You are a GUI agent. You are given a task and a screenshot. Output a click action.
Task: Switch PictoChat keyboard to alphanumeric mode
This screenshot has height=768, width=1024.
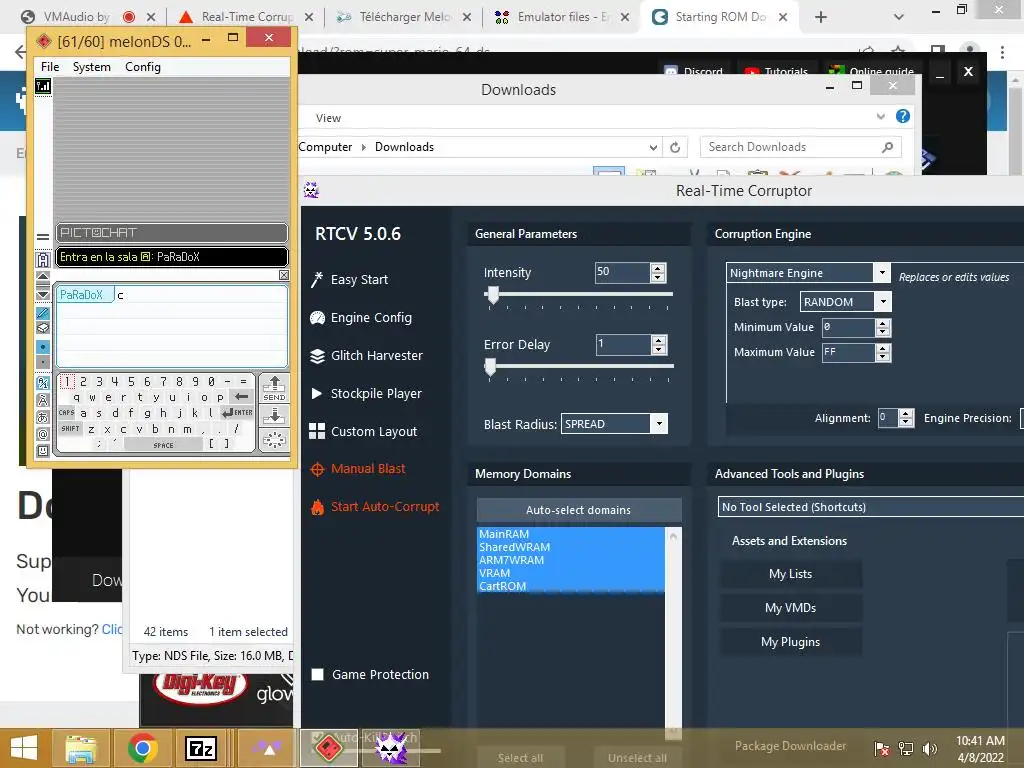pyautogui.click(x=43, y=383)
